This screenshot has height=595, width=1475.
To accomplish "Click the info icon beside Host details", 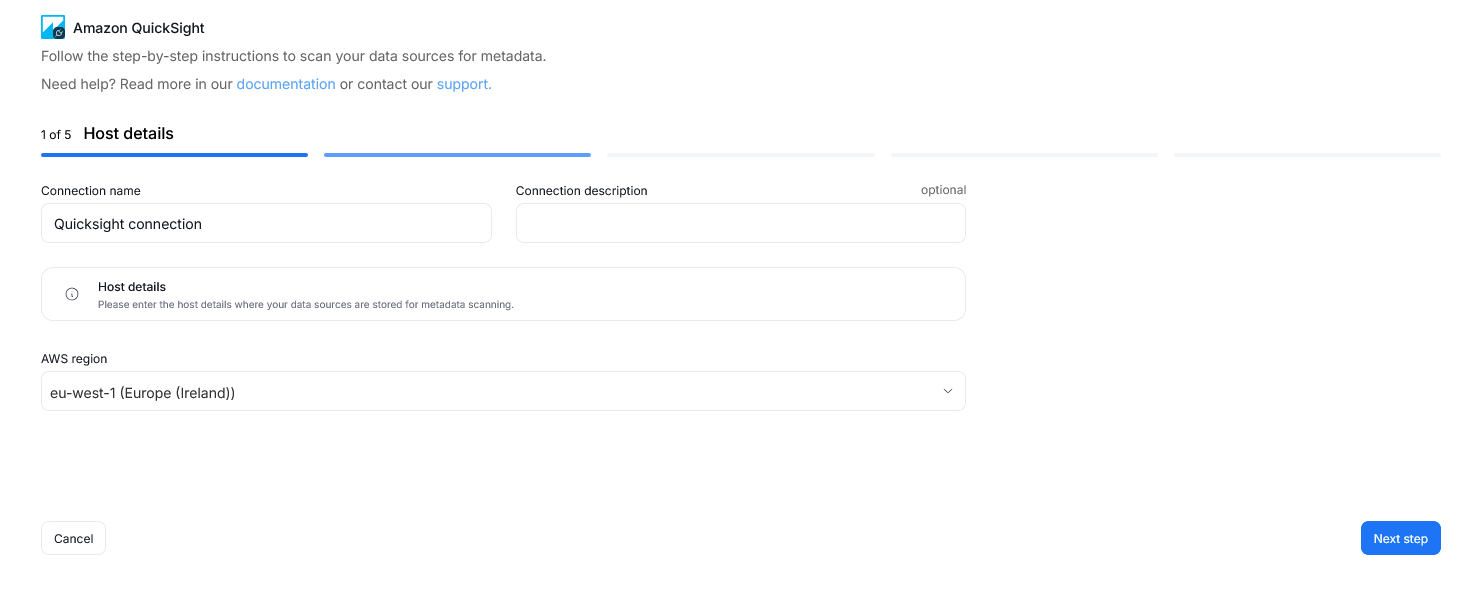I will 72,294.
